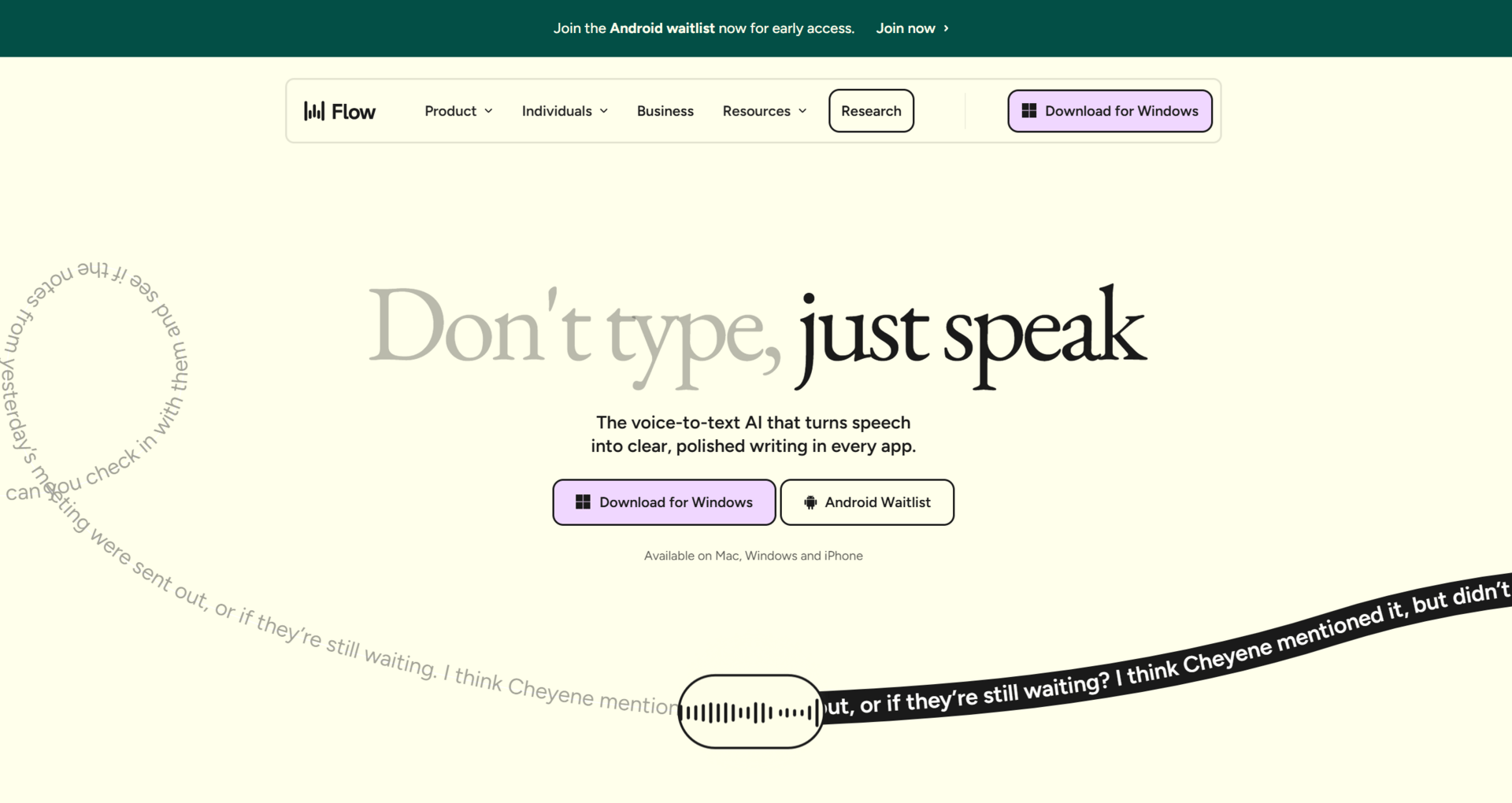
Task: Click the hero Download for Windows button
Action: point(664,502)
